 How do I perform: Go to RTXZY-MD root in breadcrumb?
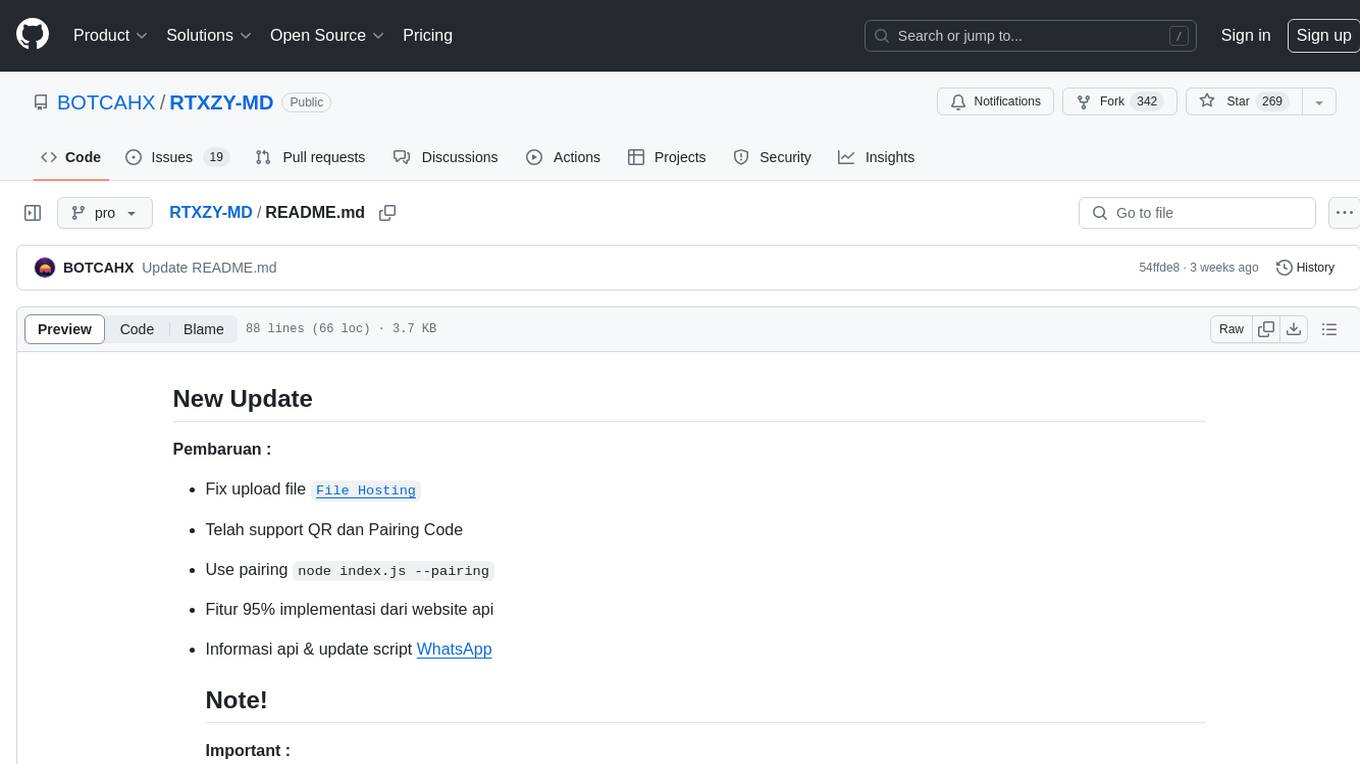click(x=211, y=213)
